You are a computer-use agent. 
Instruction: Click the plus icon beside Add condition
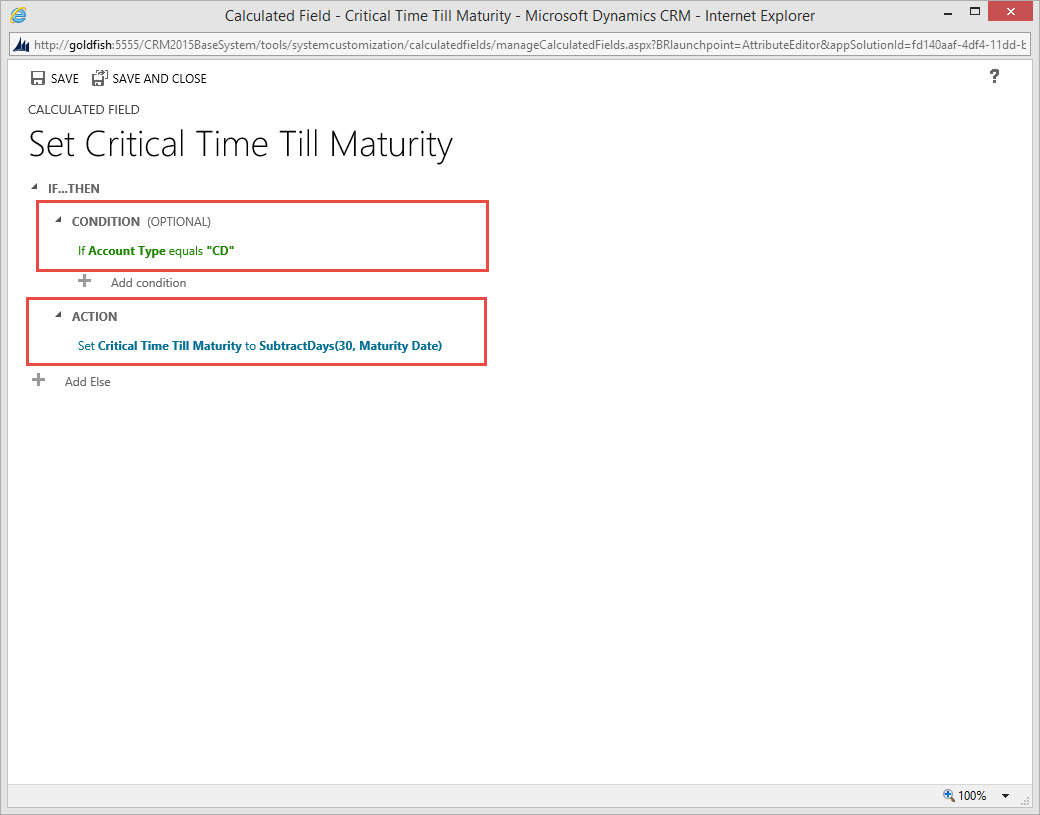tap(85, 282)
